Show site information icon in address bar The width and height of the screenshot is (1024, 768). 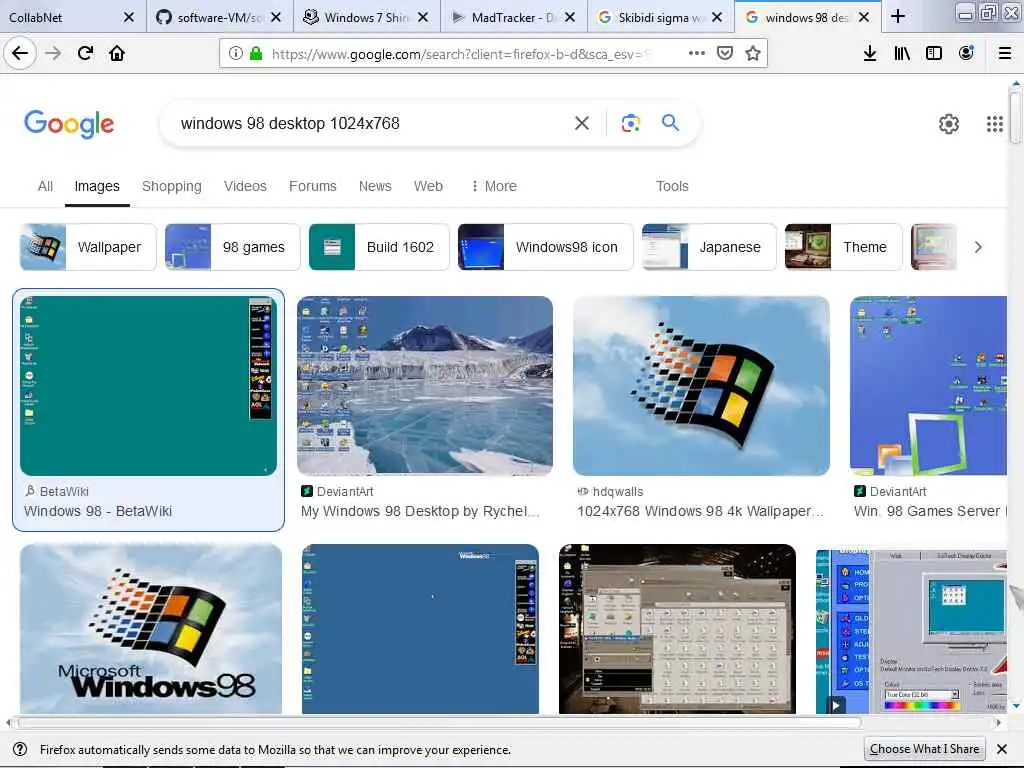point(236,54)
